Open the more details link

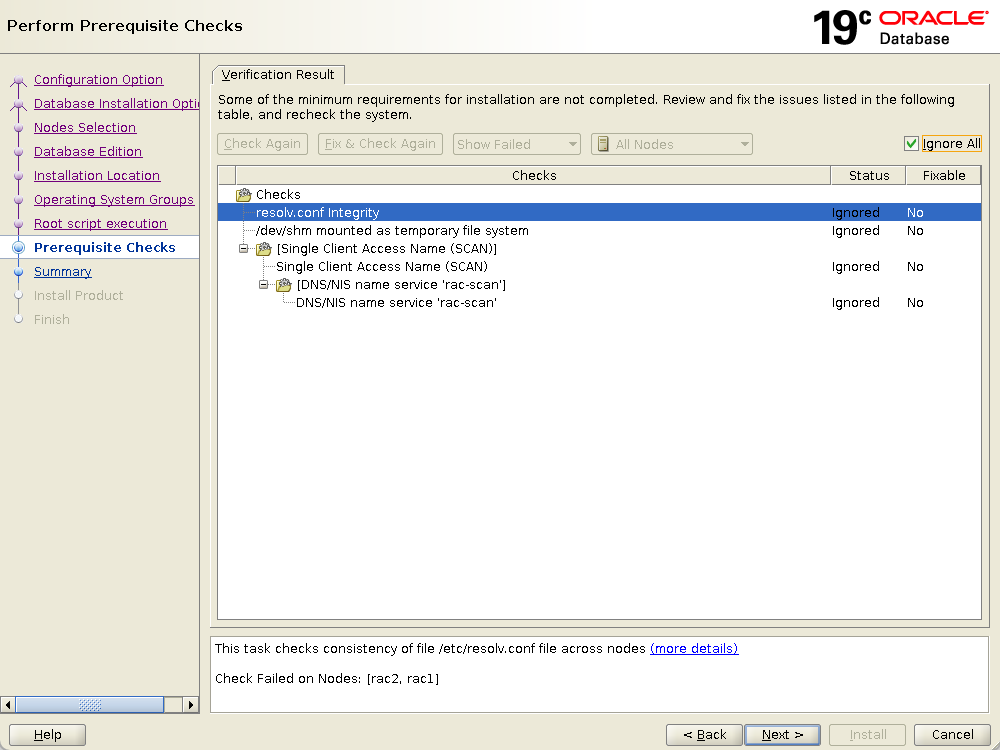coord(694,649)
